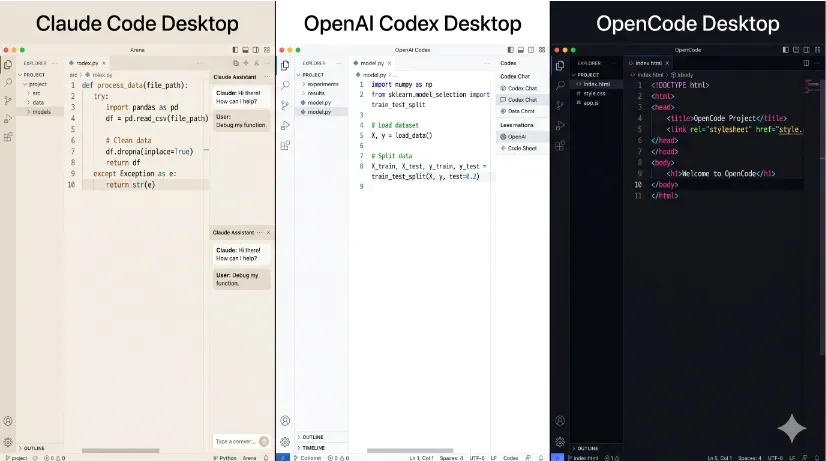The height and width of the screenshot is (461, 826).
Task: Click Accounts icon in OpenAI Codex window
Action: [x=285, y=420]
